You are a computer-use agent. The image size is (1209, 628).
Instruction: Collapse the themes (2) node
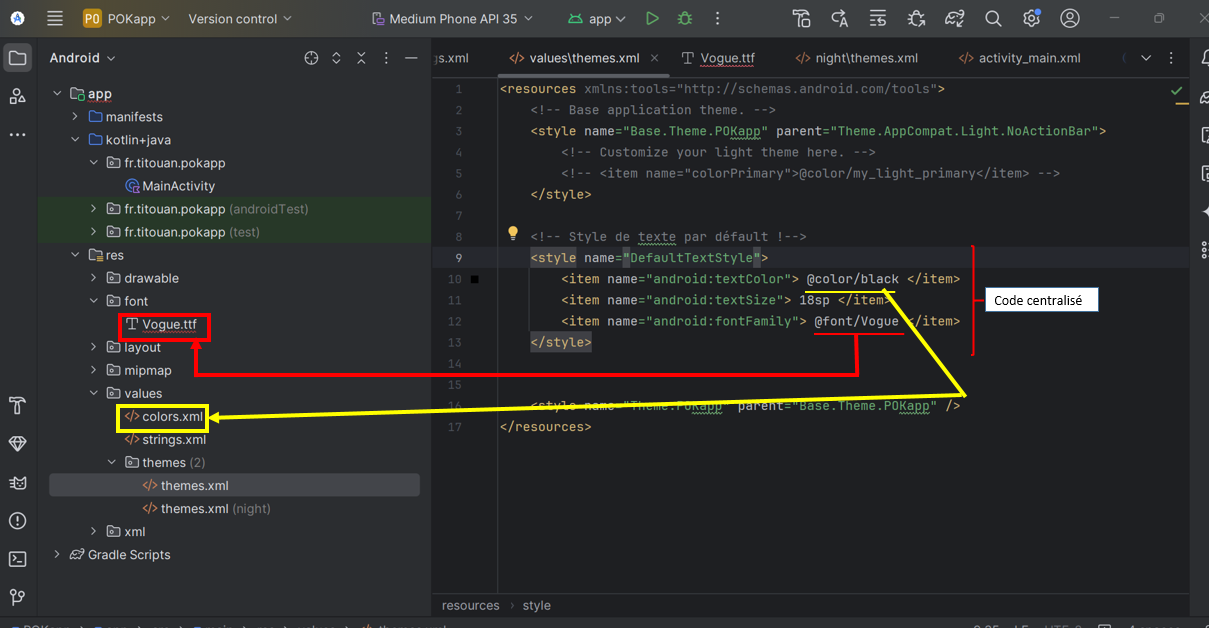pos(112,462)
